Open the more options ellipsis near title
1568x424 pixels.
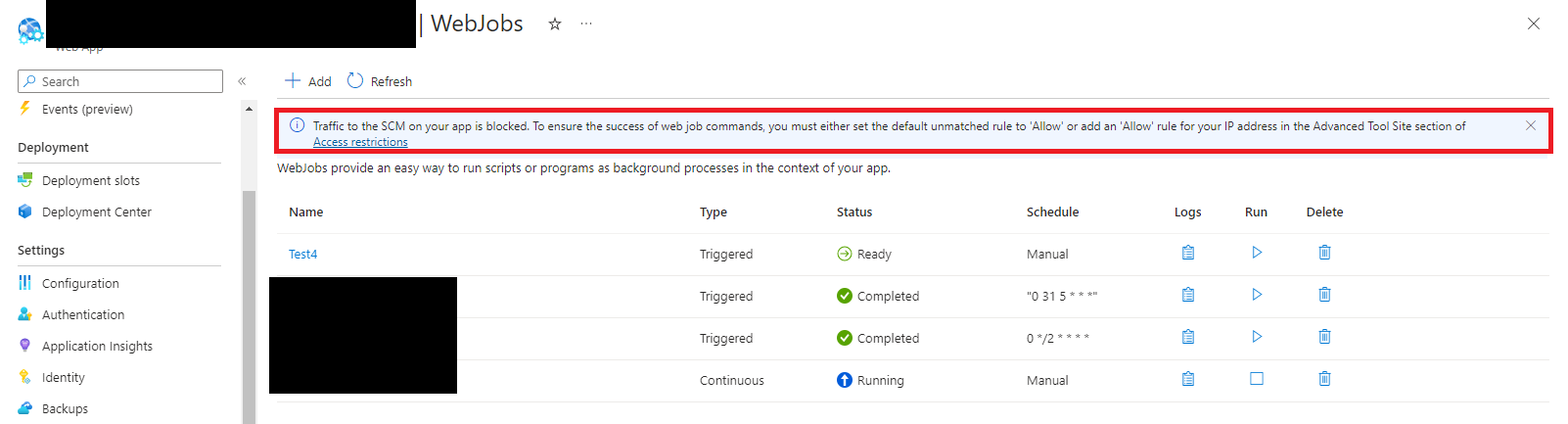point(585,24)
